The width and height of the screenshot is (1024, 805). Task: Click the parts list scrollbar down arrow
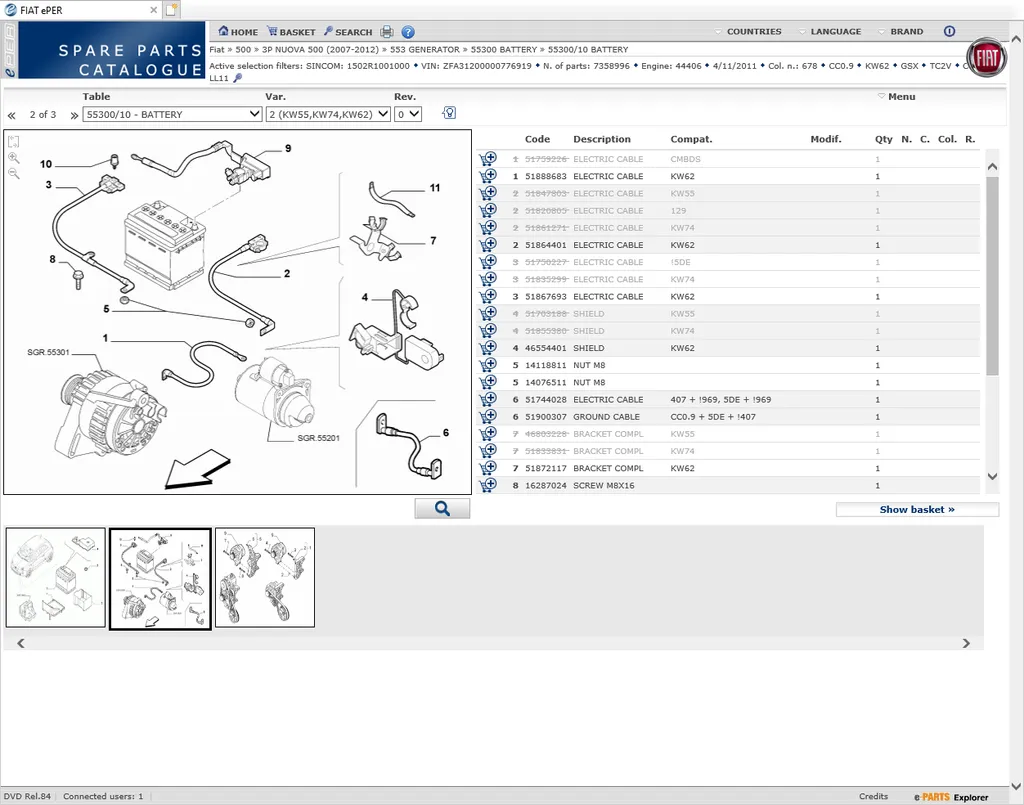(992, 476)
